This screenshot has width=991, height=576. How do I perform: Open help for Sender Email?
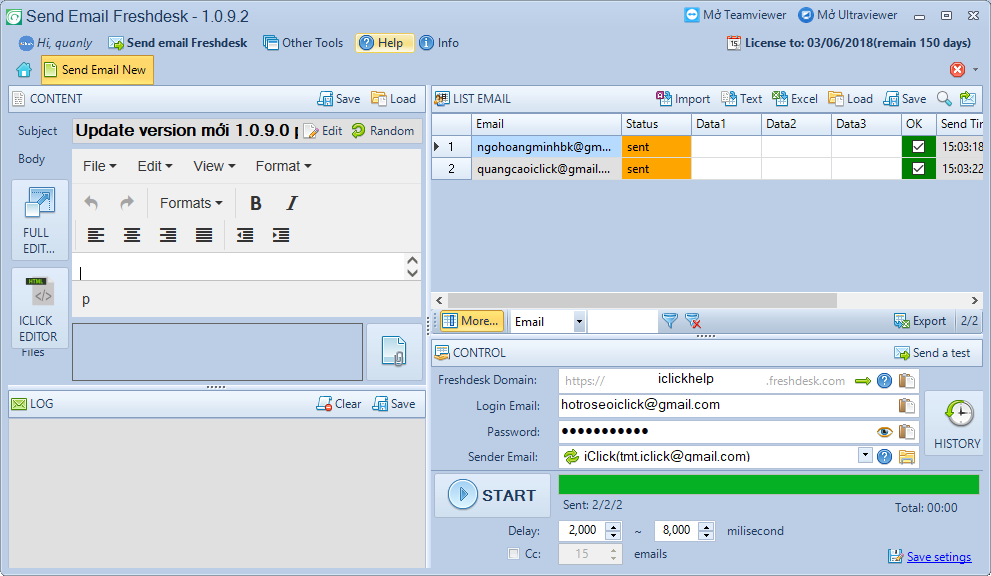pyautogui.click(x=884, y=457)
